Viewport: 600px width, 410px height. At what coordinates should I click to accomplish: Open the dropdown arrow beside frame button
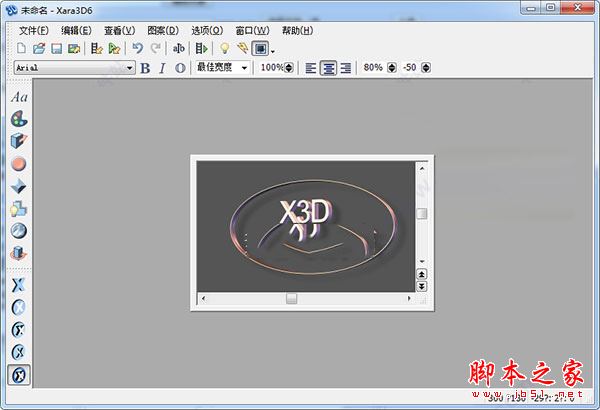pos(272,51)
